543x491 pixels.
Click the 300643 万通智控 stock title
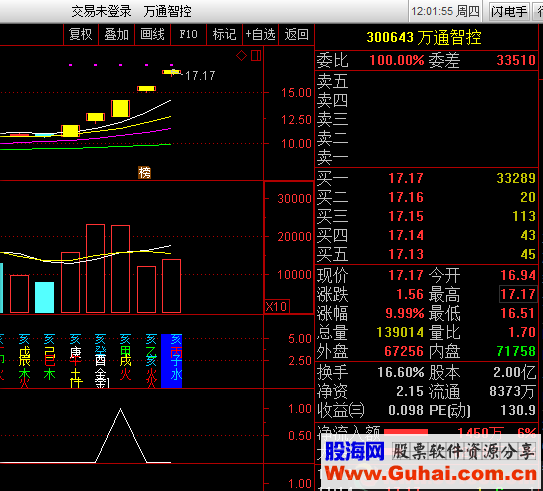coord(424,37)
